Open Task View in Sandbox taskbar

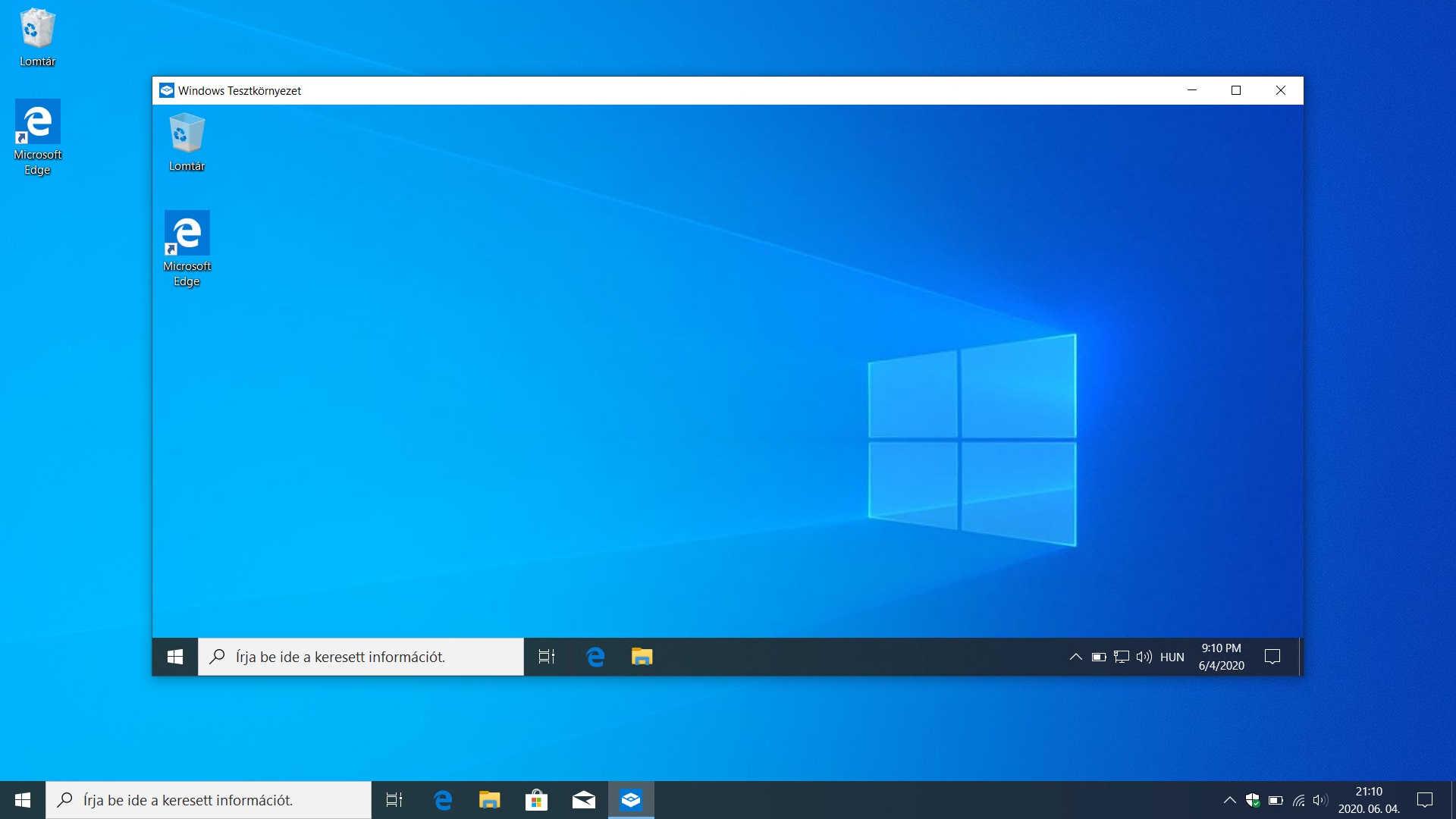[x=547, y=657]
